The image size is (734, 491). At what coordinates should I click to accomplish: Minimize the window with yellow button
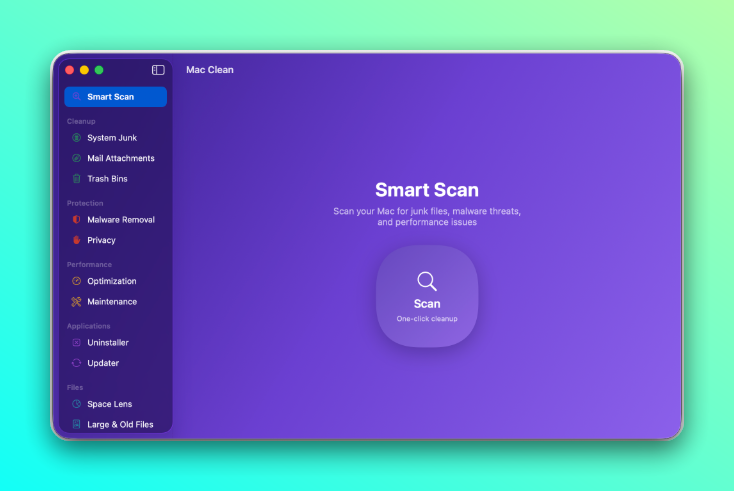coord(84,70)
